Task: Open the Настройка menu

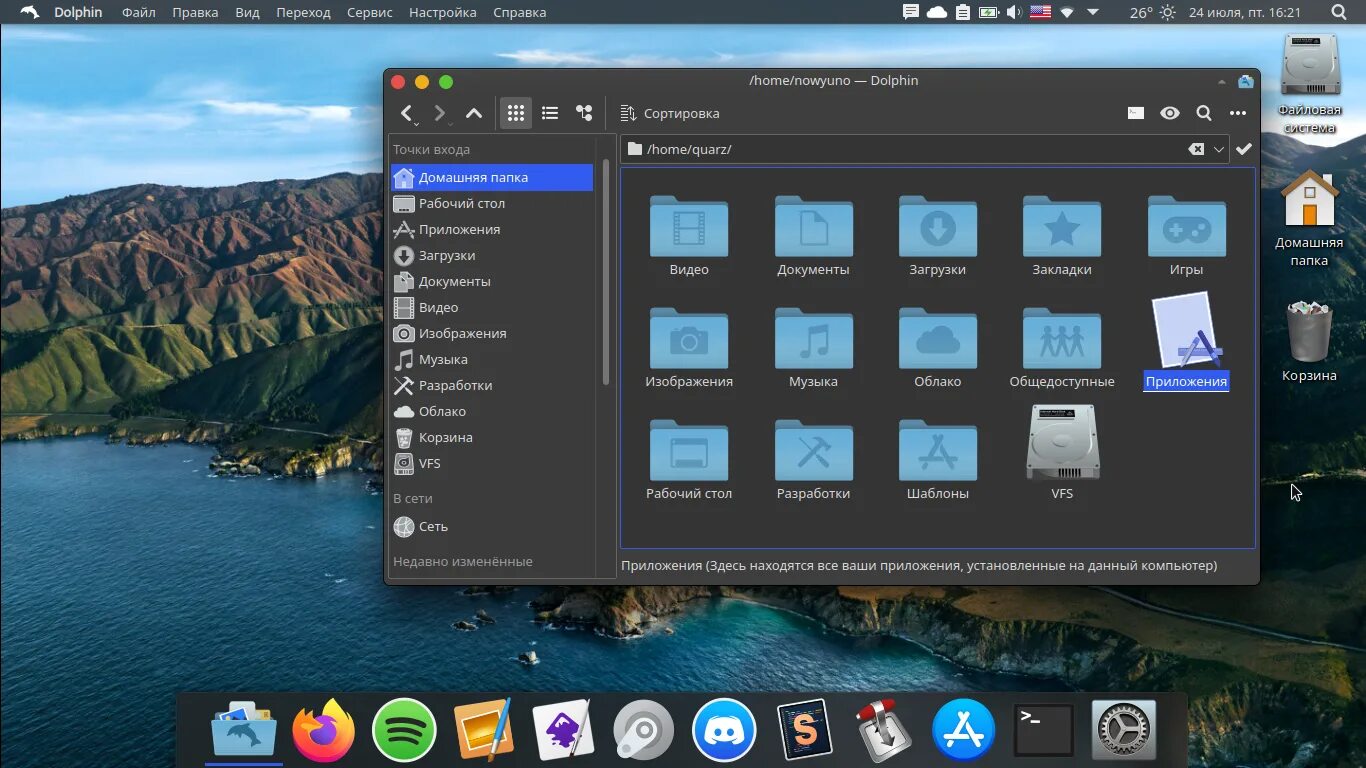Action: pos(443,12)
